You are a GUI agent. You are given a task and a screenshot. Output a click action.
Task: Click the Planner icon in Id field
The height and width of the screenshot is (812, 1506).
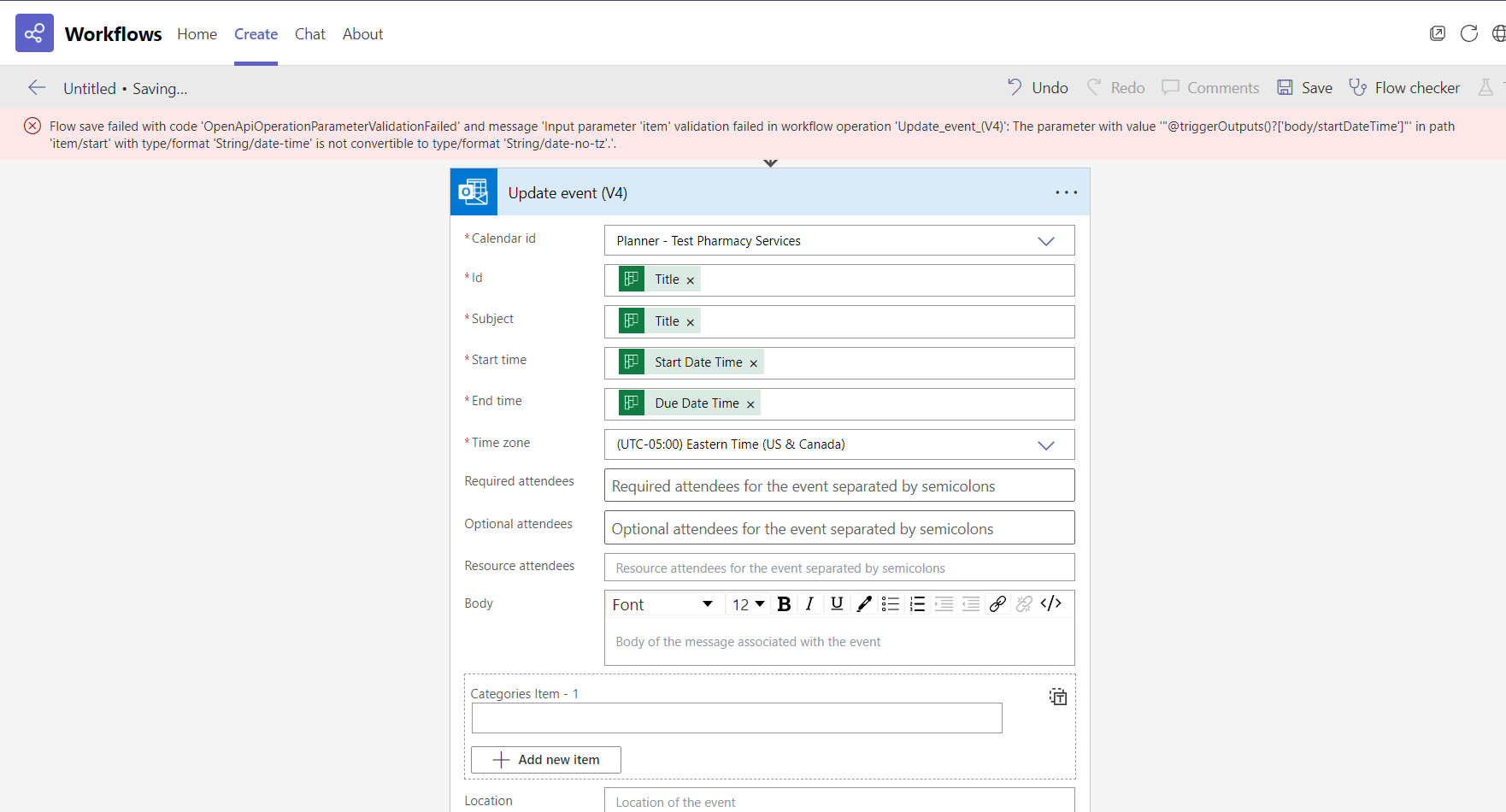coord(632,279)
